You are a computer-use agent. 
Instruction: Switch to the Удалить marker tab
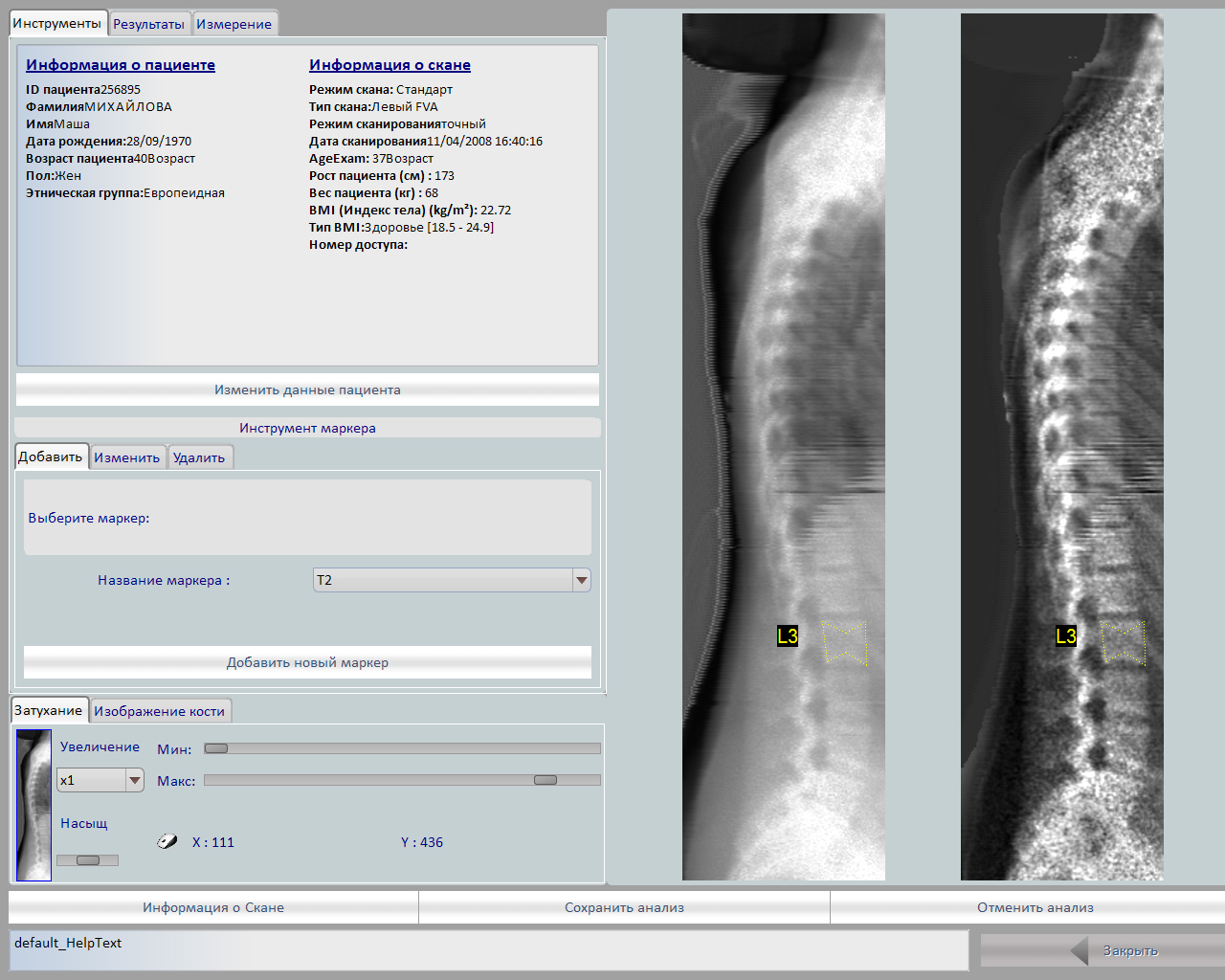point(199,457)
